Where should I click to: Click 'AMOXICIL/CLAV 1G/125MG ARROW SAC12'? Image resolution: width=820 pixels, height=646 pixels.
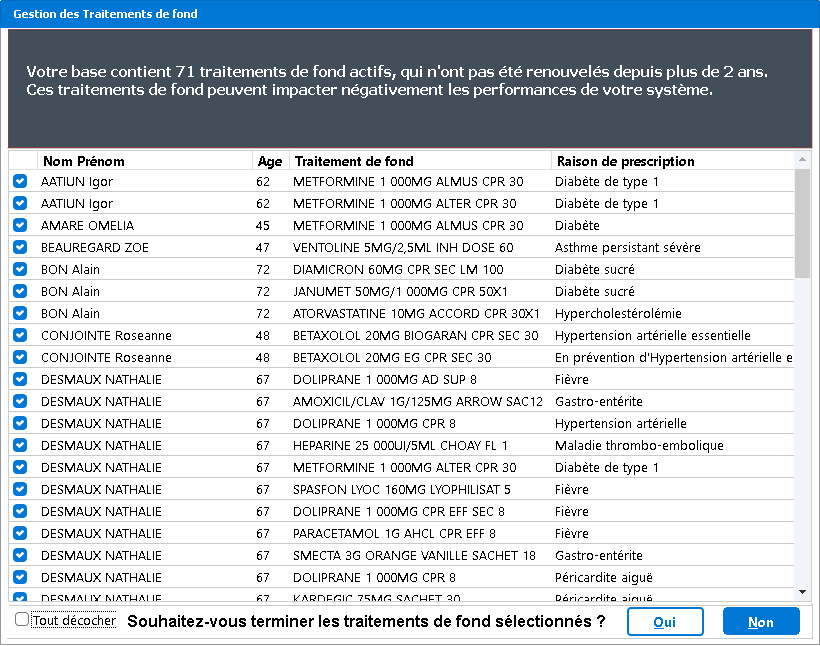(x=418, y=401)
